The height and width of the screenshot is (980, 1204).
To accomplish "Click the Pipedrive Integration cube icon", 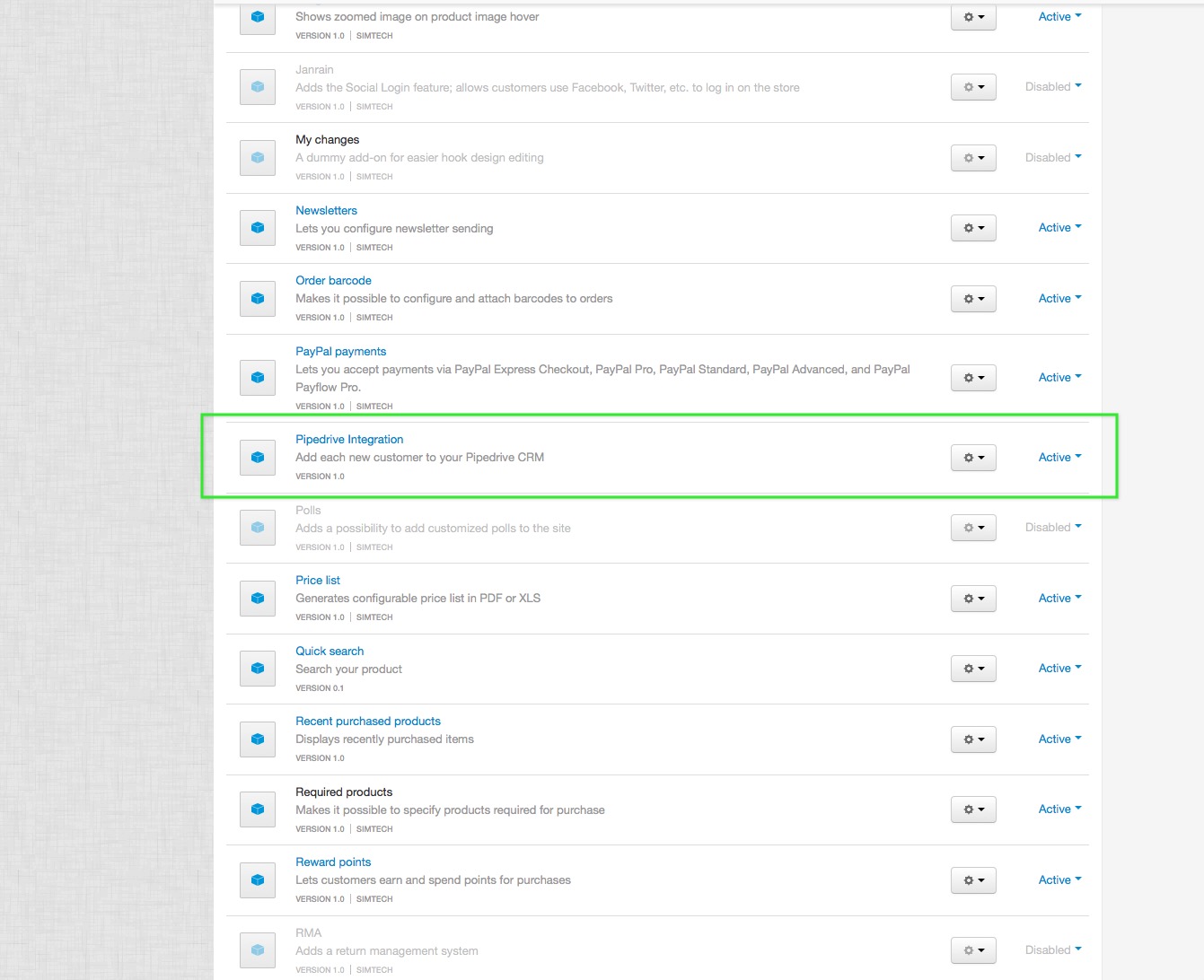I will [x=258, y=458].
